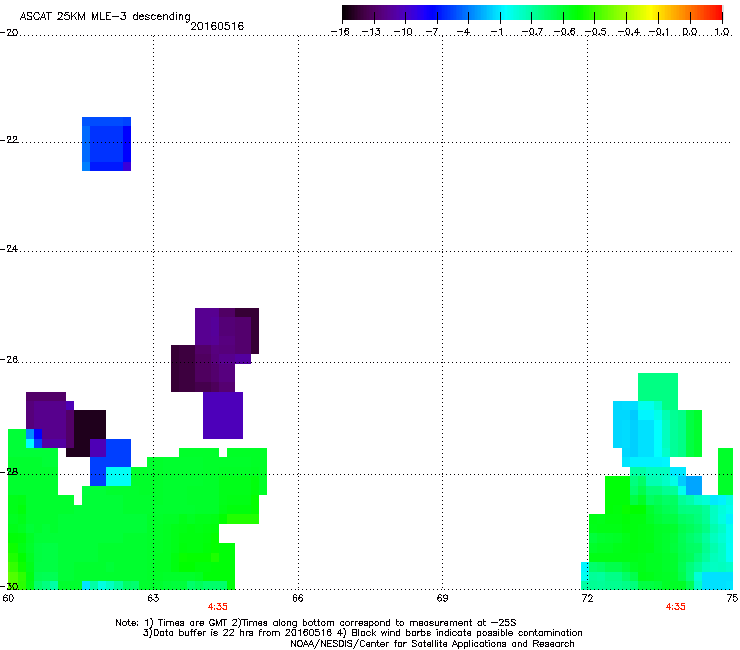The height and width of the screenshot is (650, 740).
Task: Click the red '4:35' time below longitude 72-75
Action: (x=675, y=607)
